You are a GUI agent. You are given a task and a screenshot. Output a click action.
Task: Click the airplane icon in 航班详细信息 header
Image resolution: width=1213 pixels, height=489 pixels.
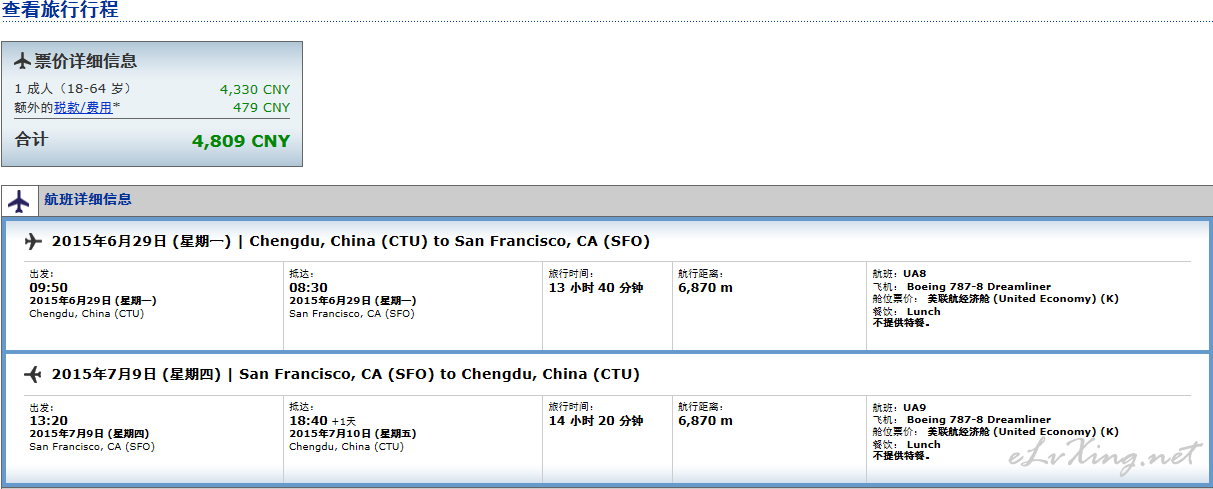point(19,201)
